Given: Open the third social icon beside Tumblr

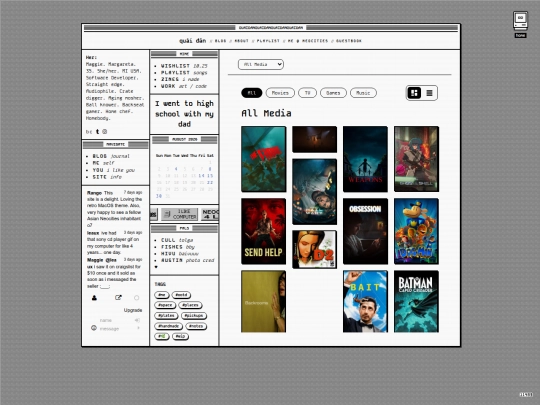Looking at the screenshot, I should pyautogui.click(x=105, y=132).
